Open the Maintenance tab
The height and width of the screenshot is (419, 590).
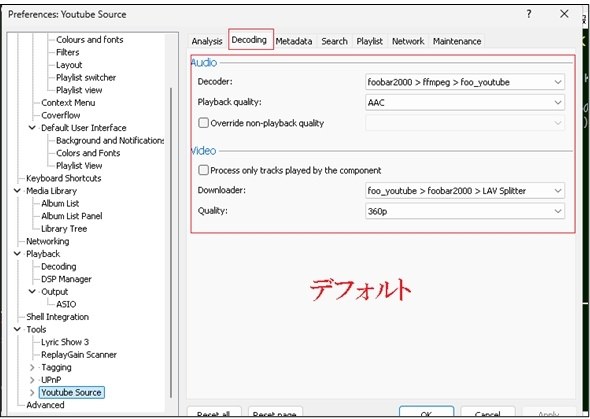pyautogui.click(x=457, y=41)
